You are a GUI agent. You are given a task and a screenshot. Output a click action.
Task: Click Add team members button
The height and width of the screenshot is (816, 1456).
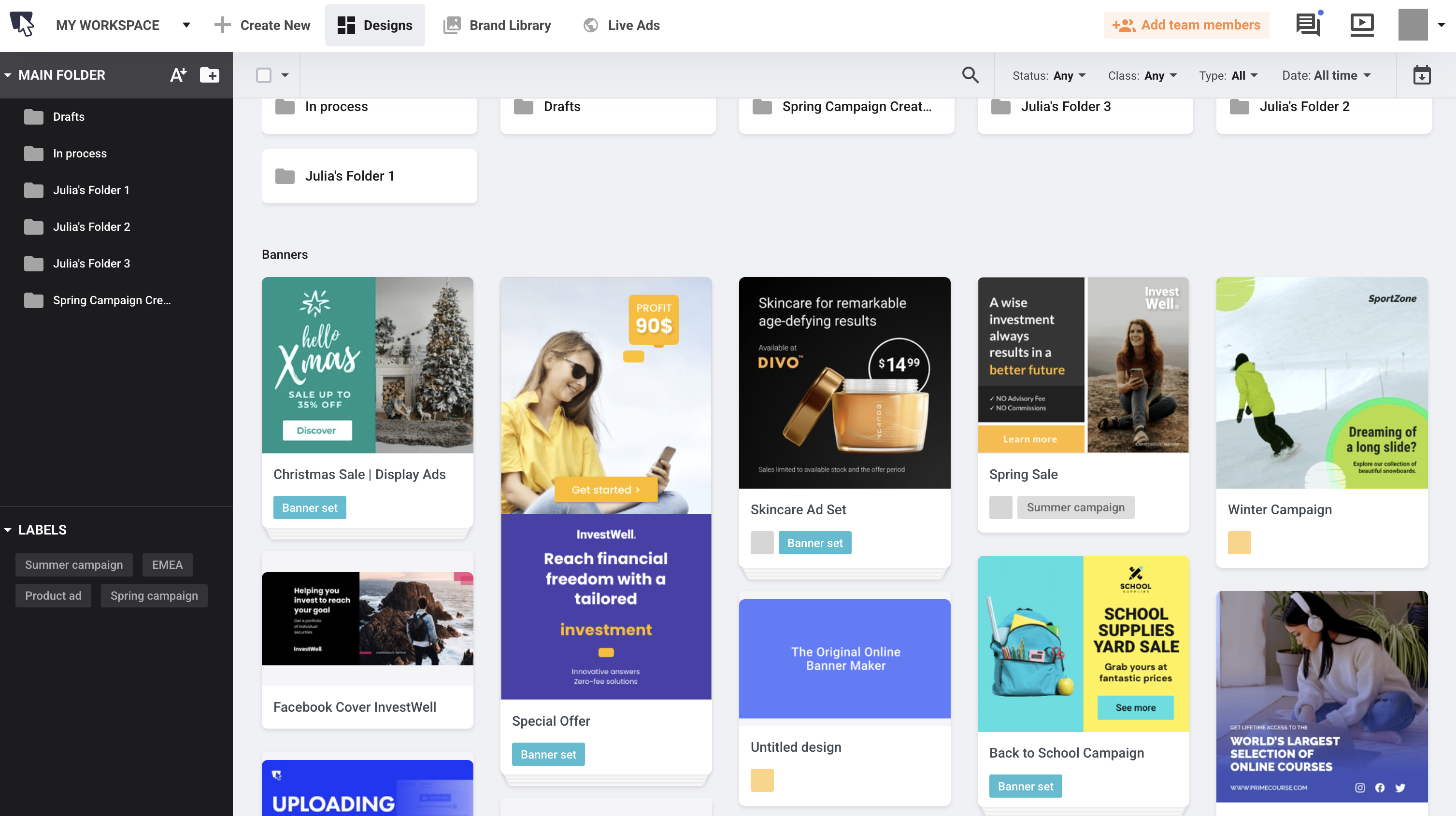1186,25
